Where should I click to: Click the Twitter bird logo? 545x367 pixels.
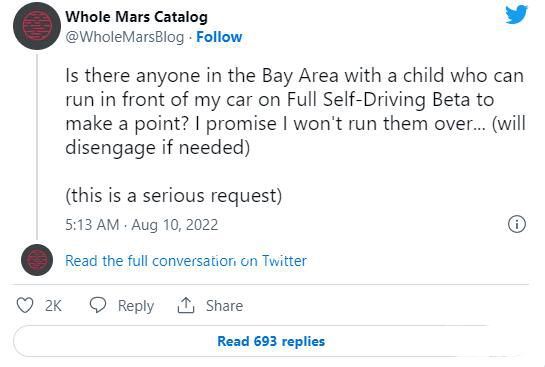[516, 14]
